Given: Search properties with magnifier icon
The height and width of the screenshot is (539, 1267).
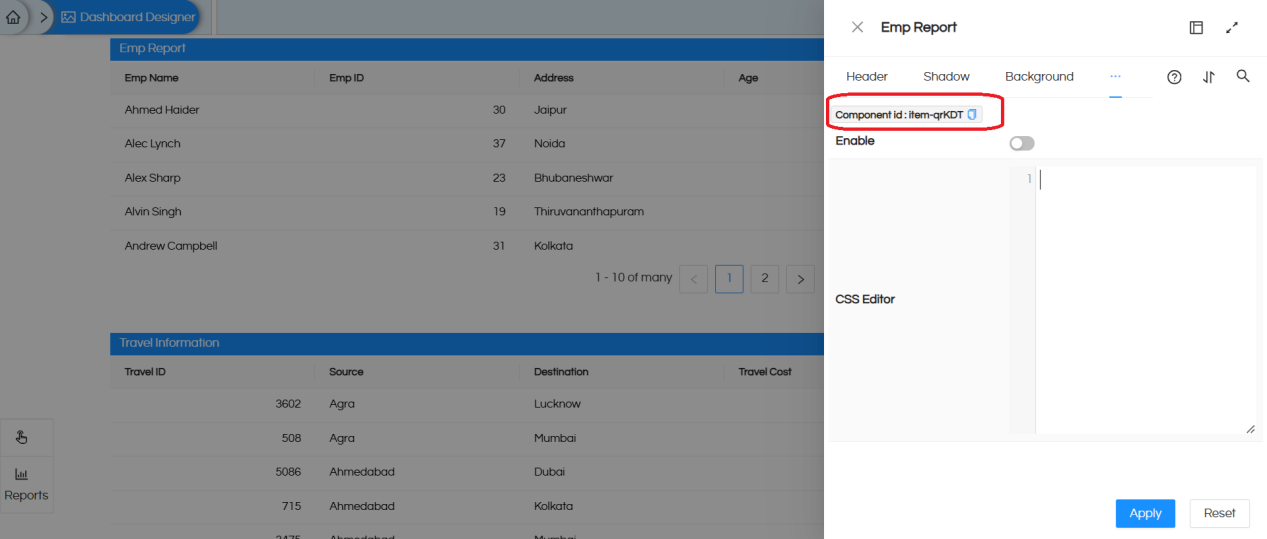Looking at the screenshot, I should click(1243, 76).
